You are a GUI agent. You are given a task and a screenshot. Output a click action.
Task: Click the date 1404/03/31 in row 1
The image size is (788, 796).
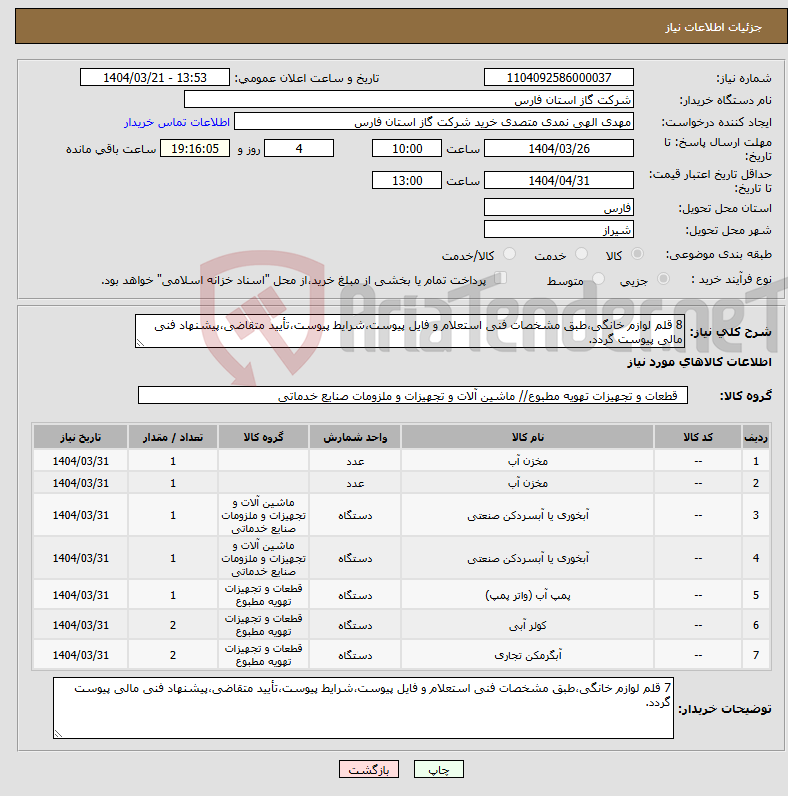(x=80, y=461)
